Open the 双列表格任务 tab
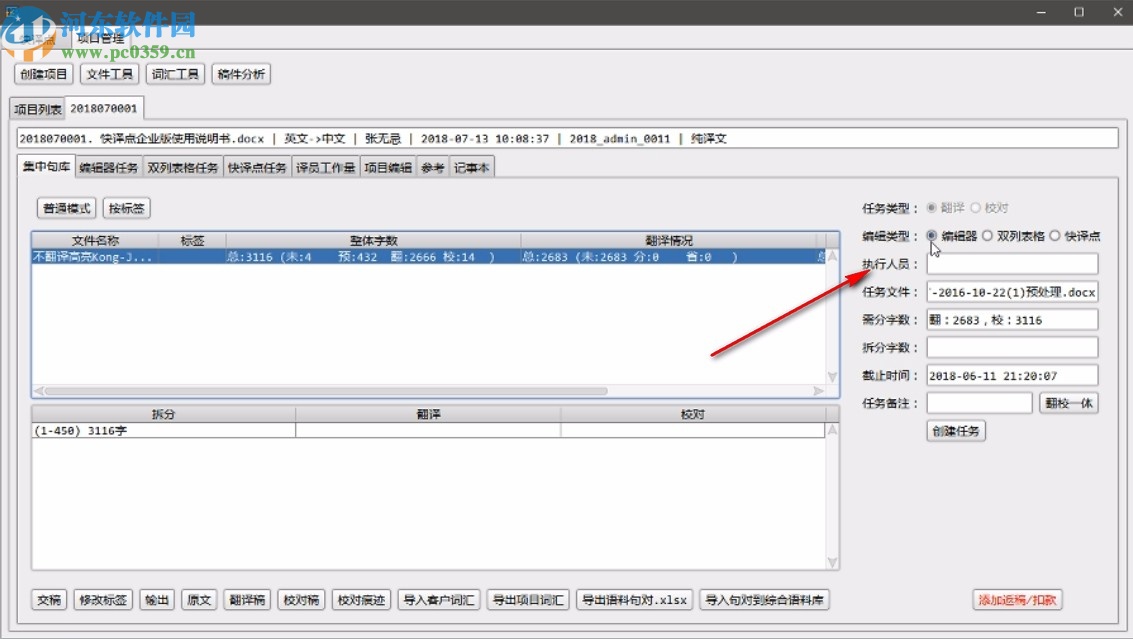Viewport: 1133px width, 639px height. coord(183,167)
